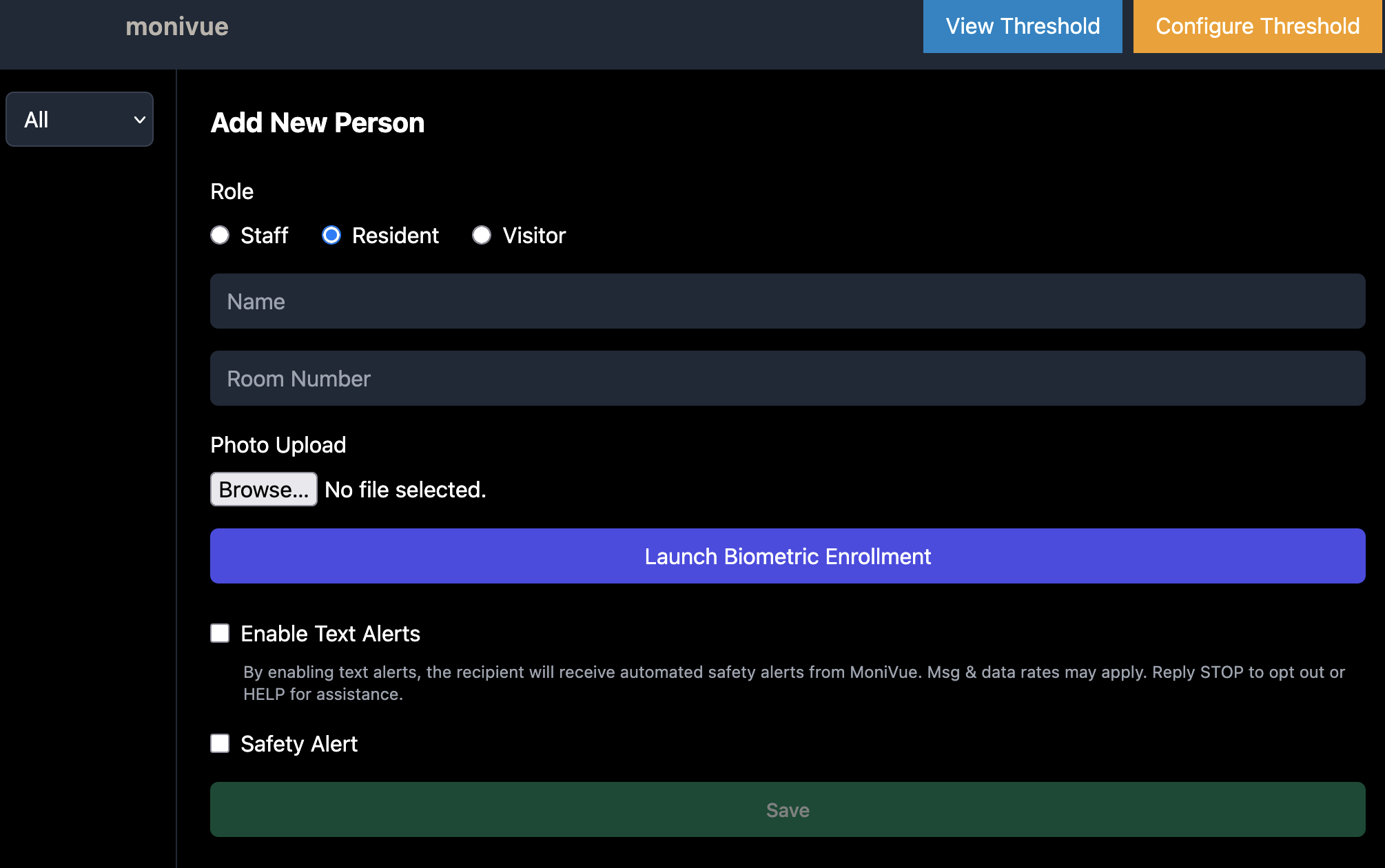Click the dropdown chevron arrow in sidebar
Screen dimensions: 1385x868
pyautogui.click(x=140, y=120)
